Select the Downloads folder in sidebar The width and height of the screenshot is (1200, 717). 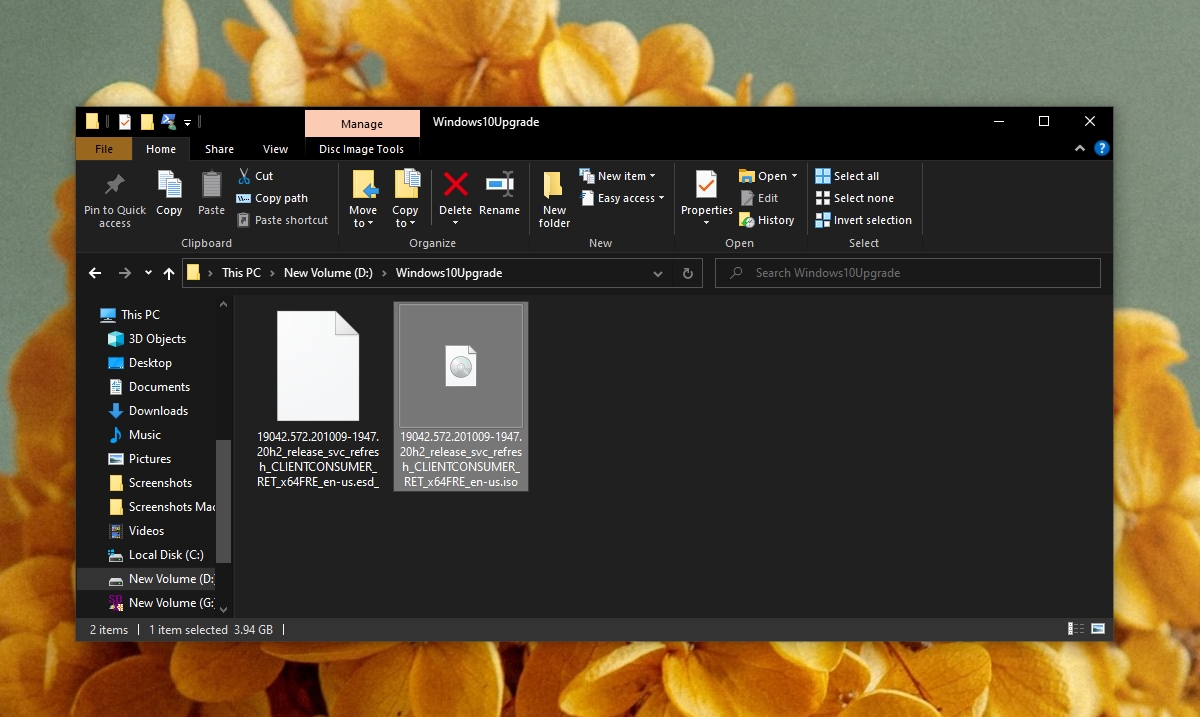157,411
